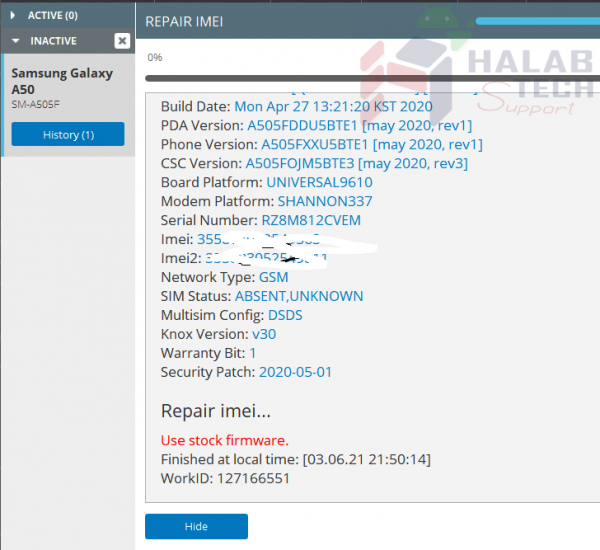Click the Finished at local time line
Image resolution: width=600 pixels, height=550 pixels.
[295, 459]
